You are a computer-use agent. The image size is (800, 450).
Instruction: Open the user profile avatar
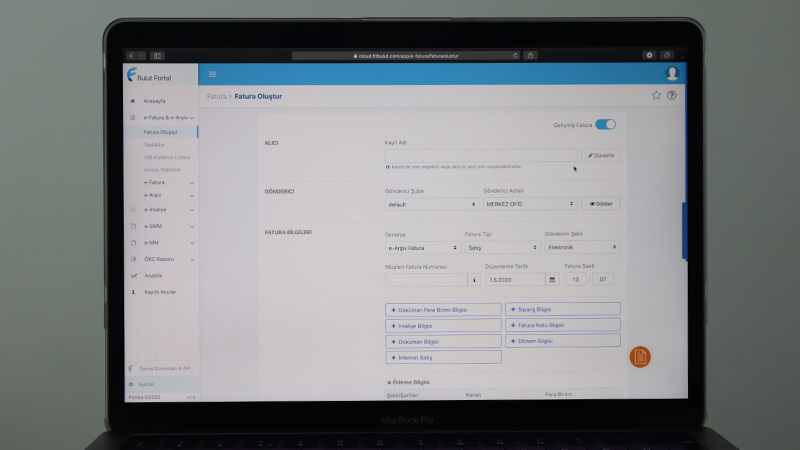672,74
